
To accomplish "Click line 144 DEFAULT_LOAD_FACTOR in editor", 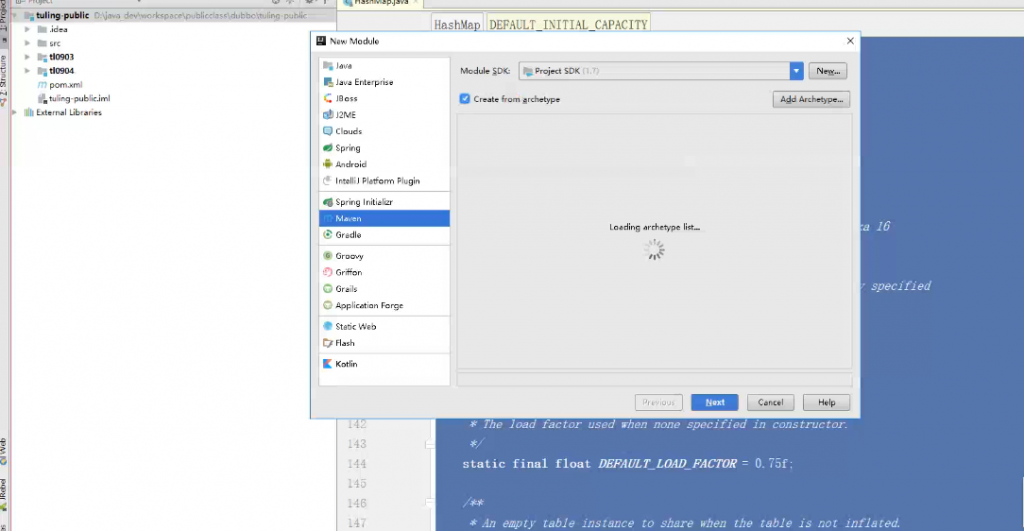I will tap(667, 464).
